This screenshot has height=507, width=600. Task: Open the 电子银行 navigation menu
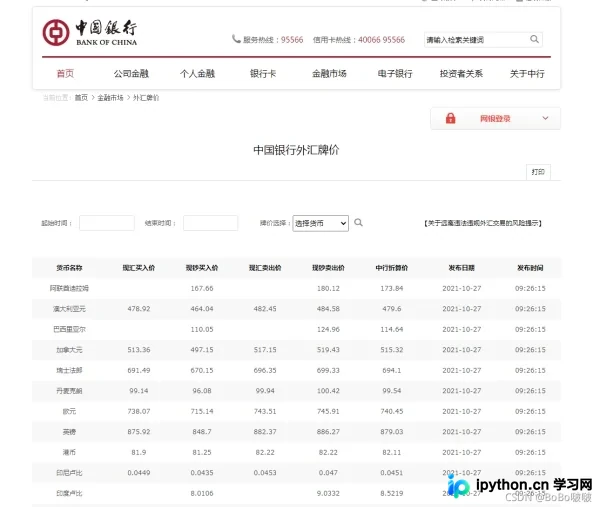pos(395,73)
